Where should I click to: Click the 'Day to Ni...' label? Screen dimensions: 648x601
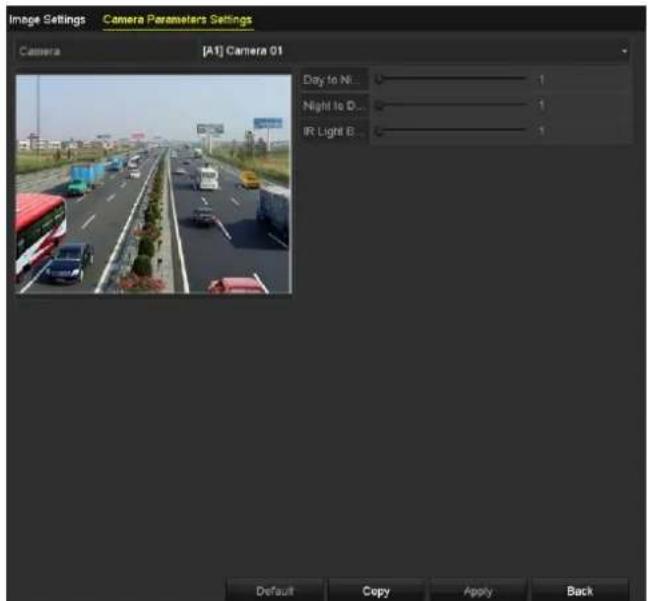pyautogui.click(x=331, y=79)
